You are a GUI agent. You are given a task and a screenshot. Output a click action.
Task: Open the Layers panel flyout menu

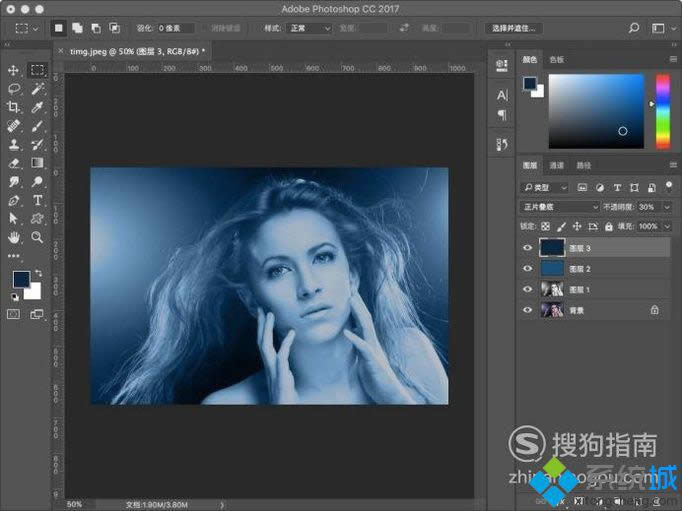click(x=673, y=165)
